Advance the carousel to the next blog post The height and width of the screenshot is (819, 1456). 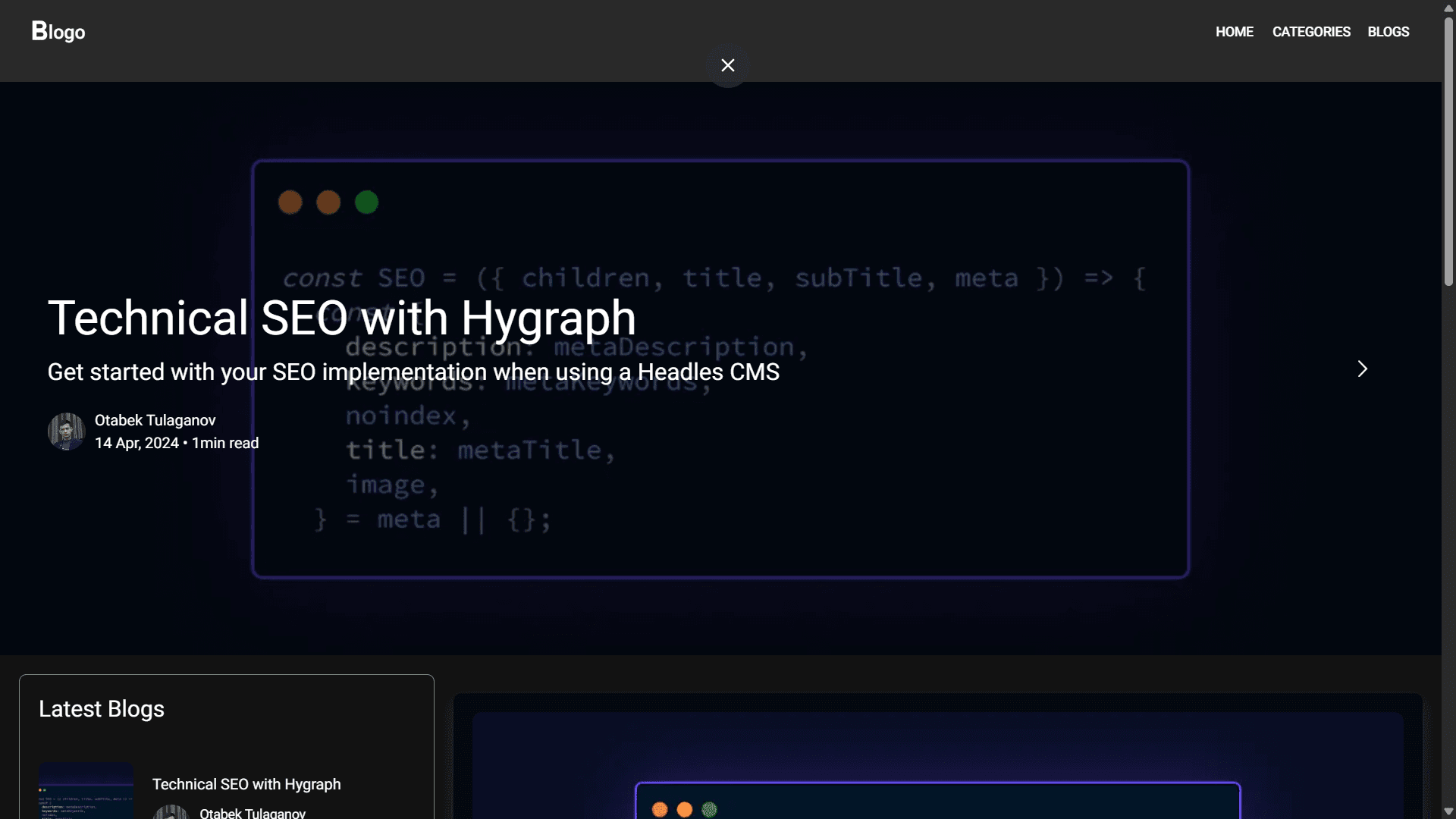point(1361,369)
